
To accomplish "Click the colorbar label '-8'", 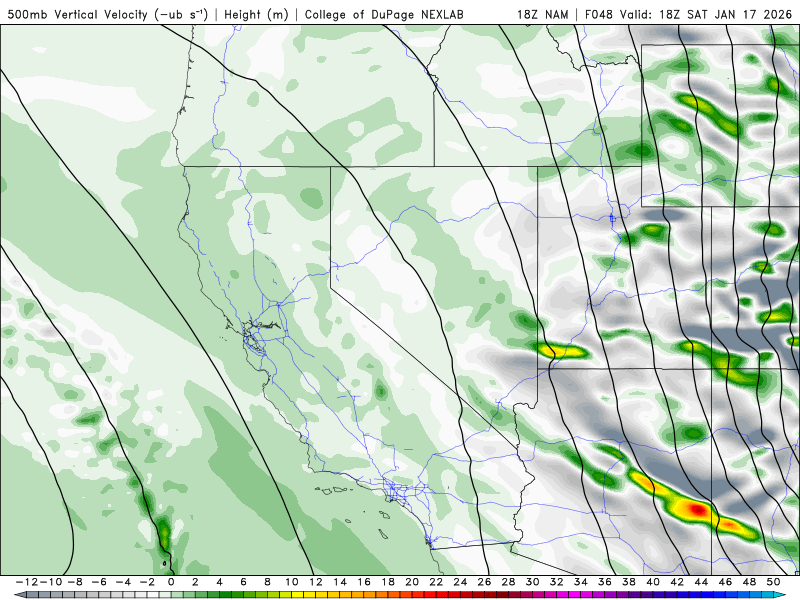I will (x=75, y=582).
